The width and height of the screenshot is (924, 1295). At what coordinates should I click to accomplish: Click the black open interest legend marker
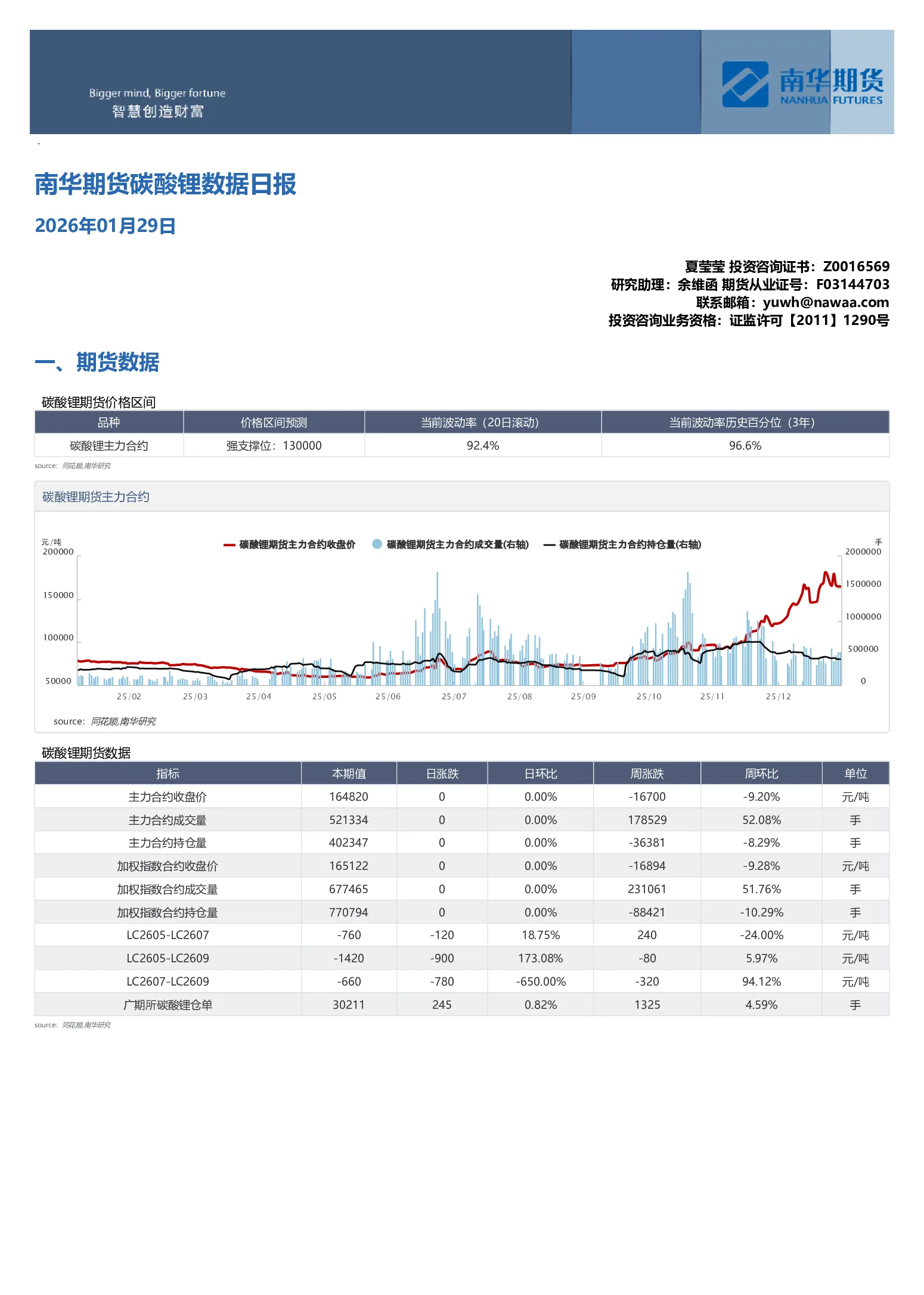click(x=550, y=545)
